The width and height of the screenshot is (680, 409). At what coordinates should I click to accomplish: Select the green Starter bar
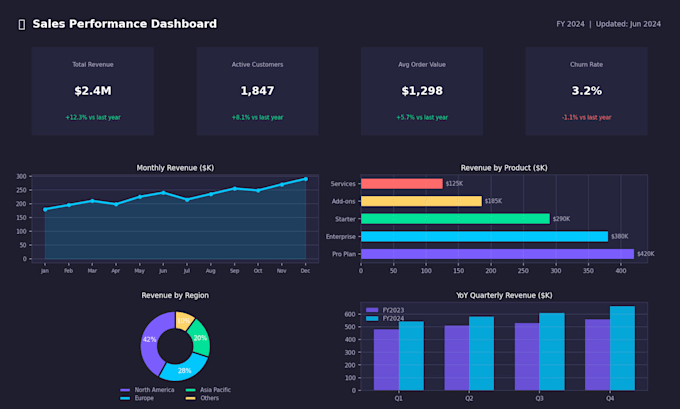[455, 219]
